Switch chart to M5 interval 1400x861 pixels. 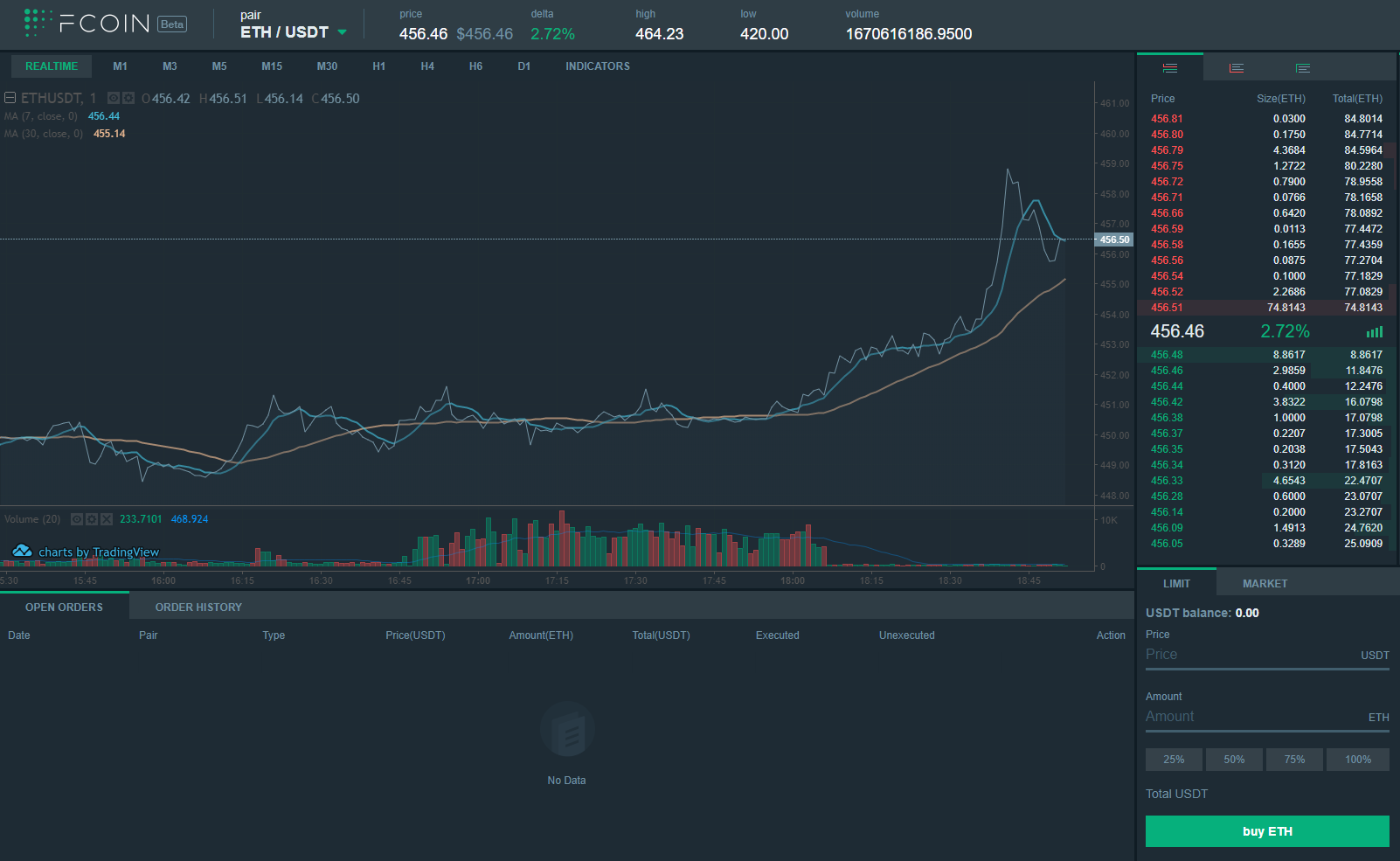click(219, 66)
